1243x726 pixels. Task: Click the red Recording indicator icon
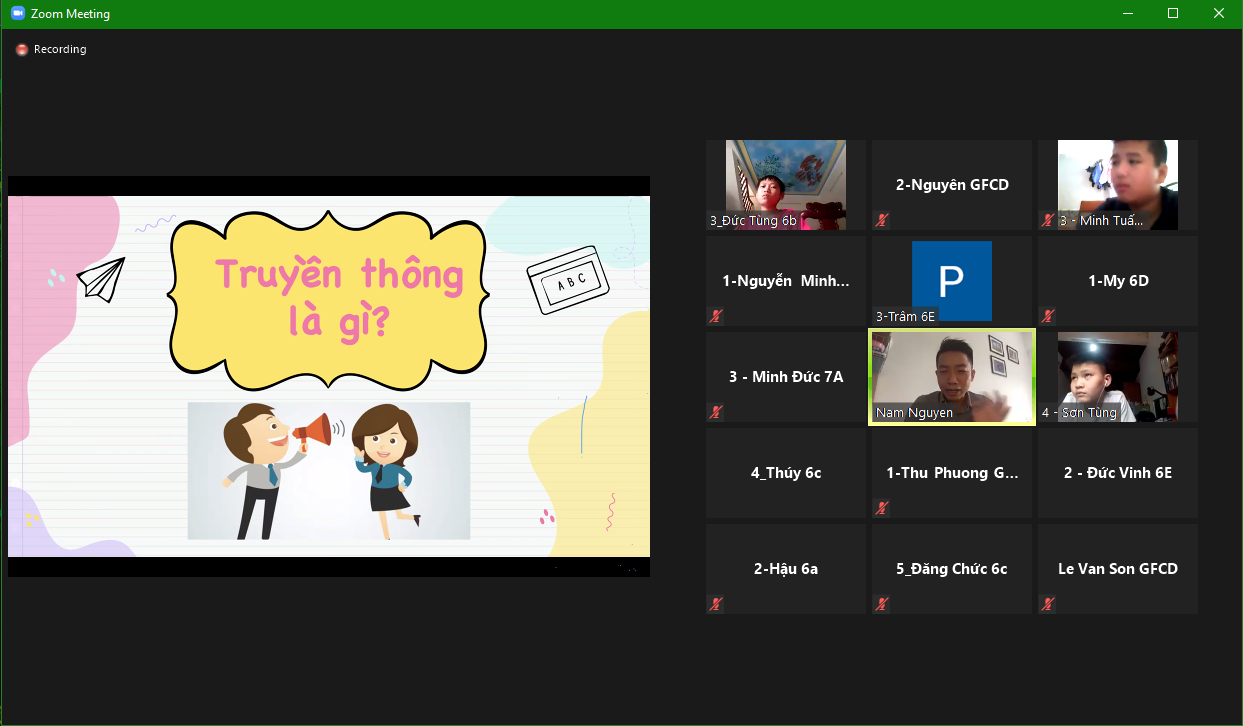pyautogui.click(x=22, y=49)
